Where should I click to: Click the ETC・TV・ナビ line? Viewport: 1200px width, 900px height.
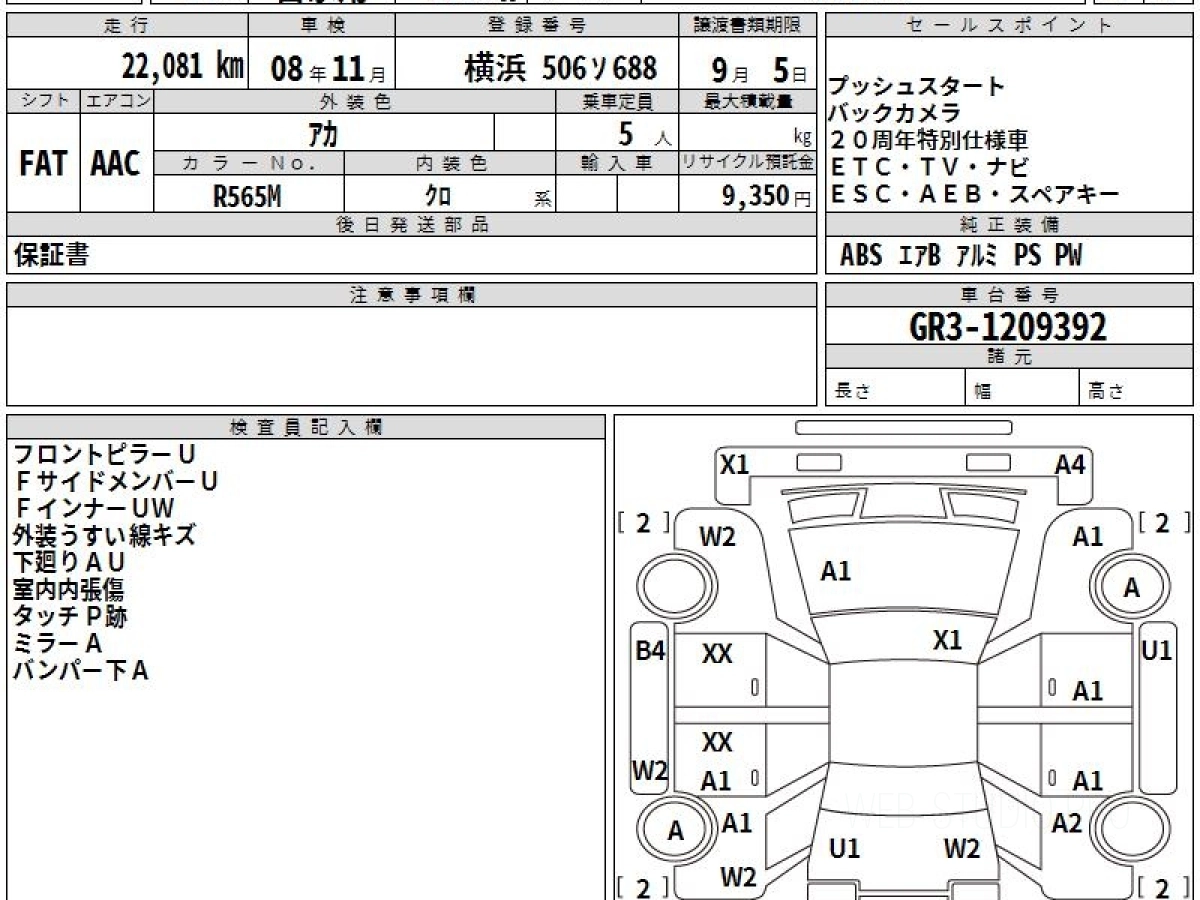point(929,167)
